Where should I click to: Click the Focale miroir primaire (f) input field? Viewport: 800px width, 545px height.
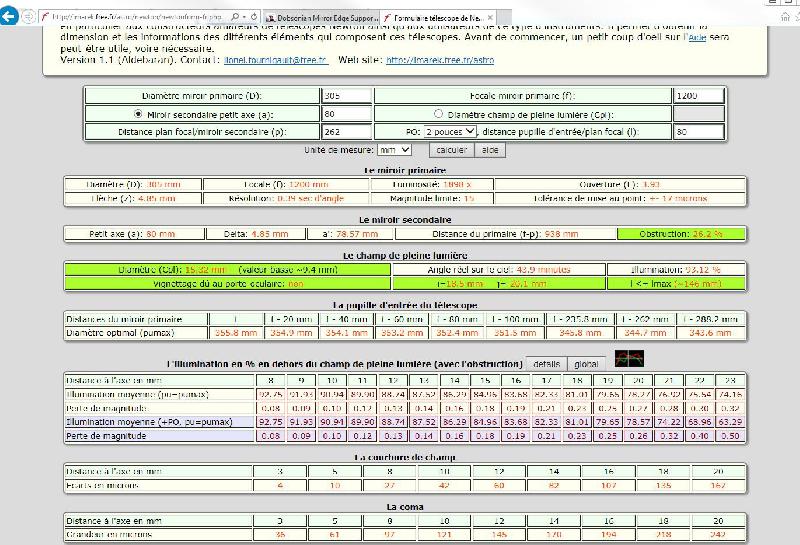[698, 96]
